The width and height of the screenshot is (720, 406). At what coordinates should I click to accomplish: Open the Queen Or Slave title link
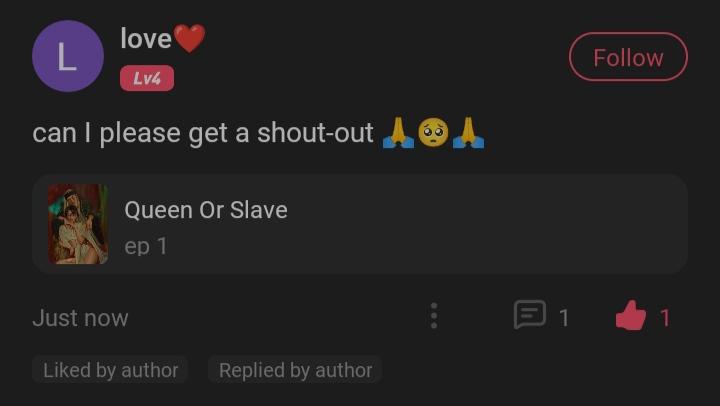click(x=206, y=210)
